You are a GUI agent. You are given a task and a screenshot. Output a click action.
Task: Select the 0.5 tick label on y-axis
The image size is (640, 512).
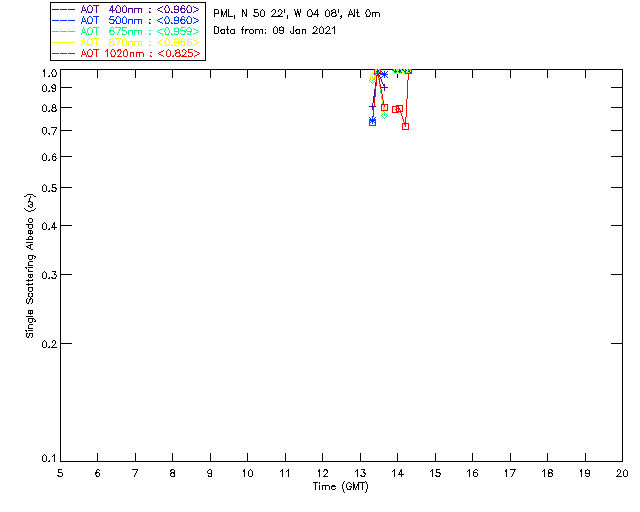click(x=49, y=188)
